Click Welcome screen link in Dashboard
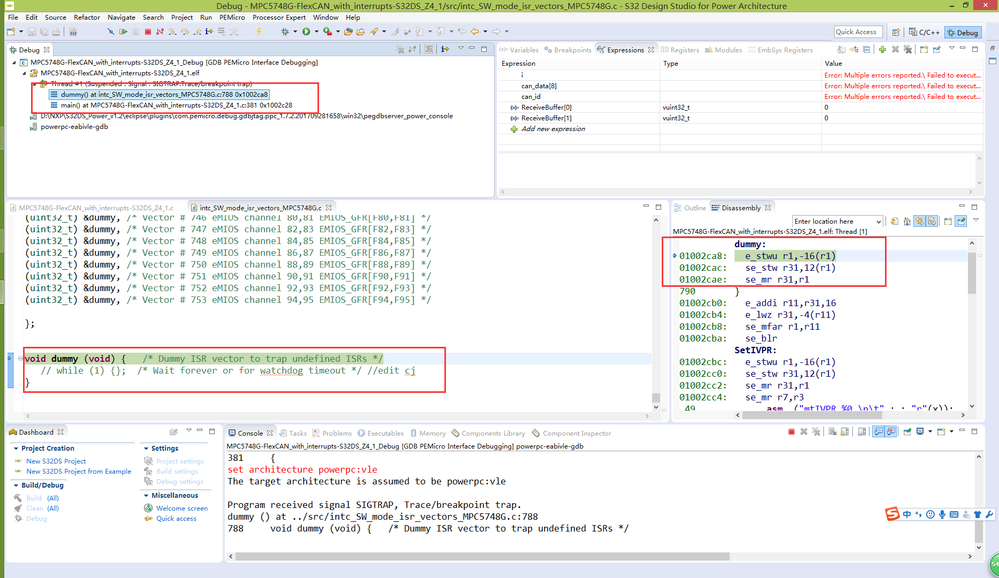The width and height of the screenshot is (999, 578). (182, 509)
